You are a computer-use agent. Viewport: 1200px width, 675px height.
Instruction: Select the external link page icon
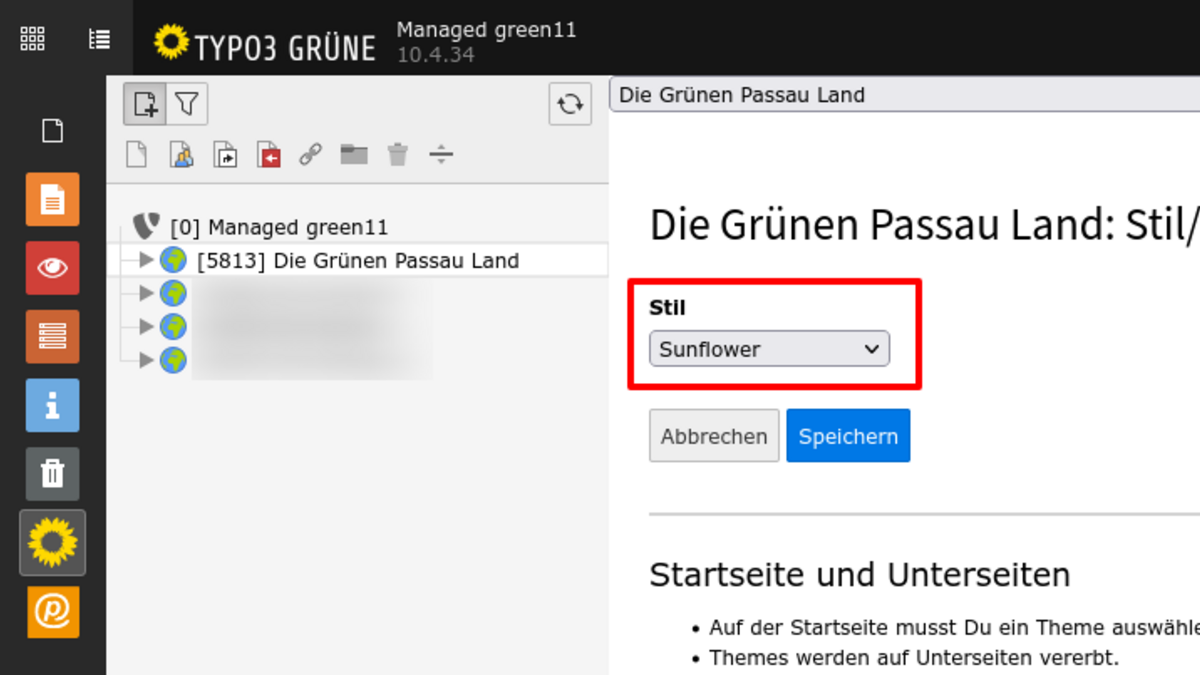pyautogui.click(x=311, y=154)
